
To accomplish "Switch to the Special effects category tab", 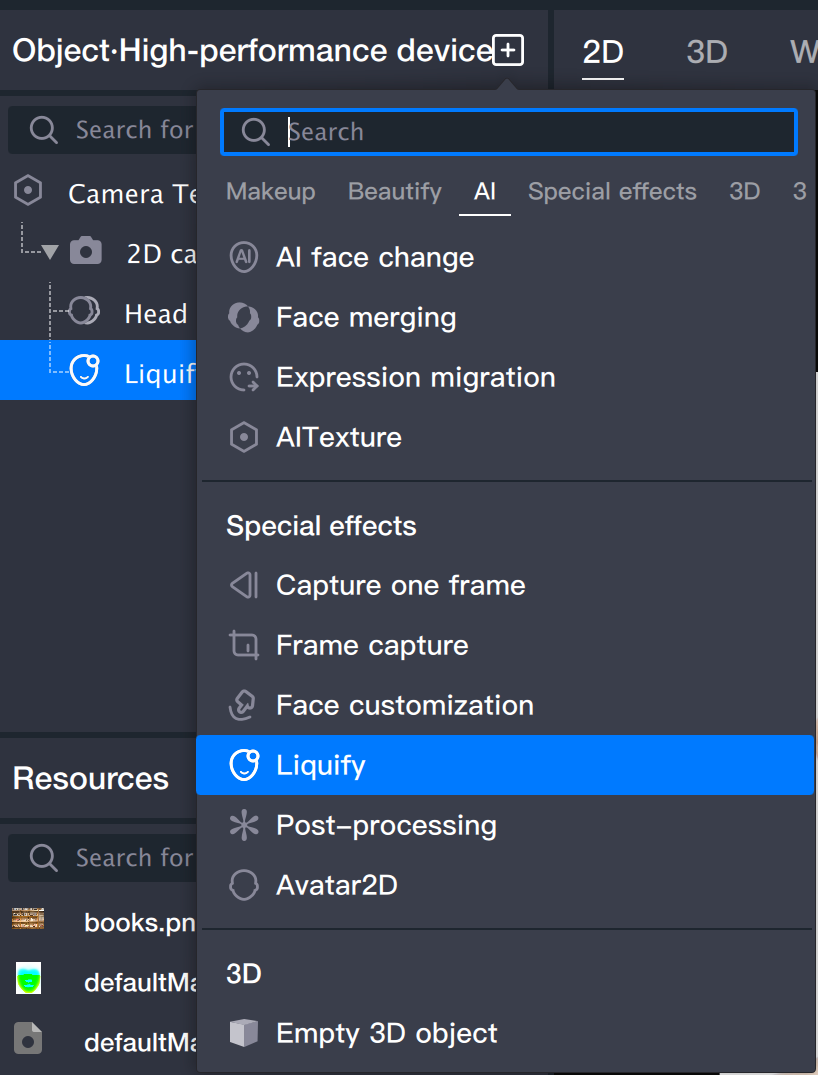I will (x=612, y=192).
